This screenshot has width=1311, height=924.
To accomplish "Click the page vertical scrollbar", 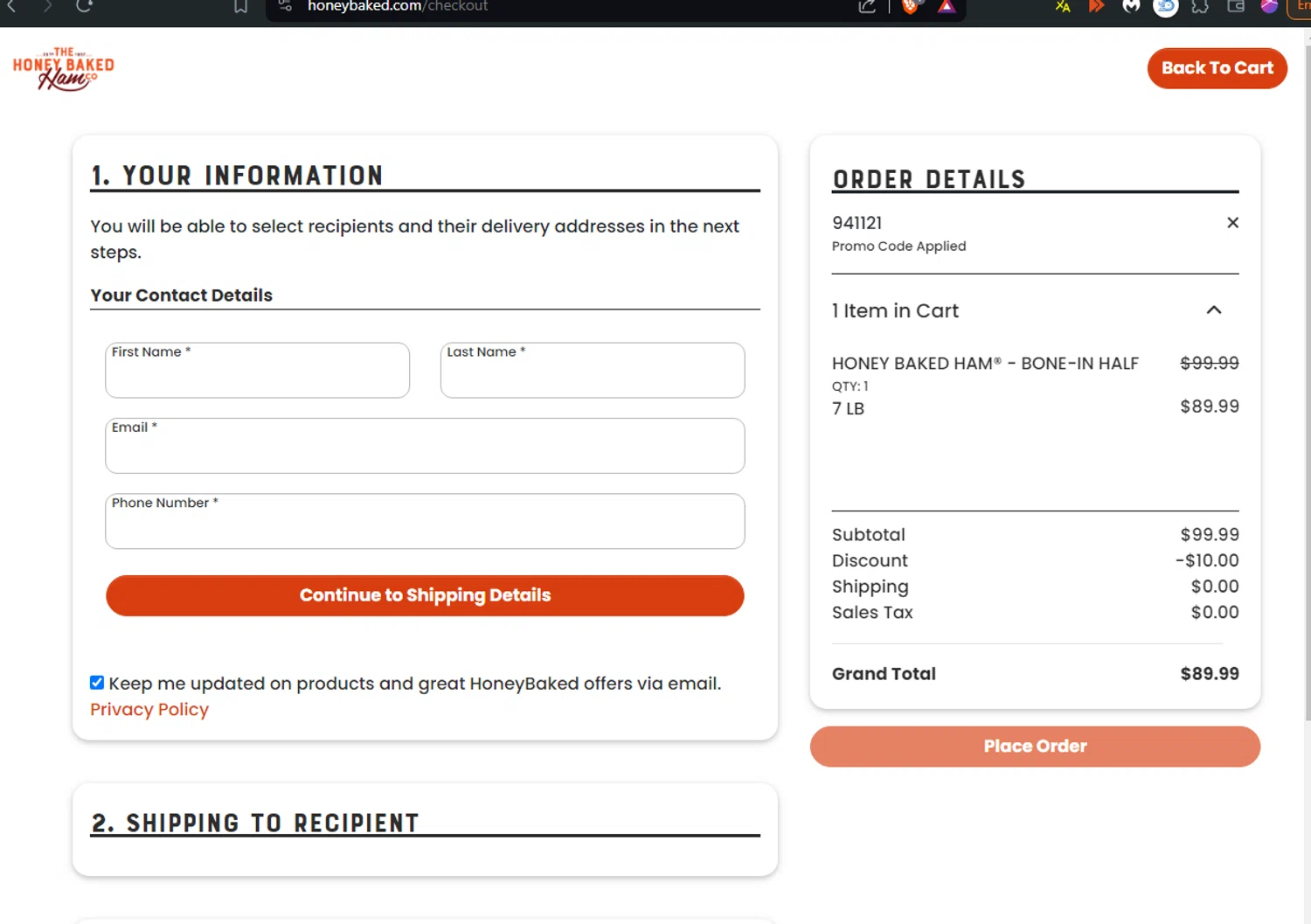I will pyautogui.click(x=1307, y=385).
